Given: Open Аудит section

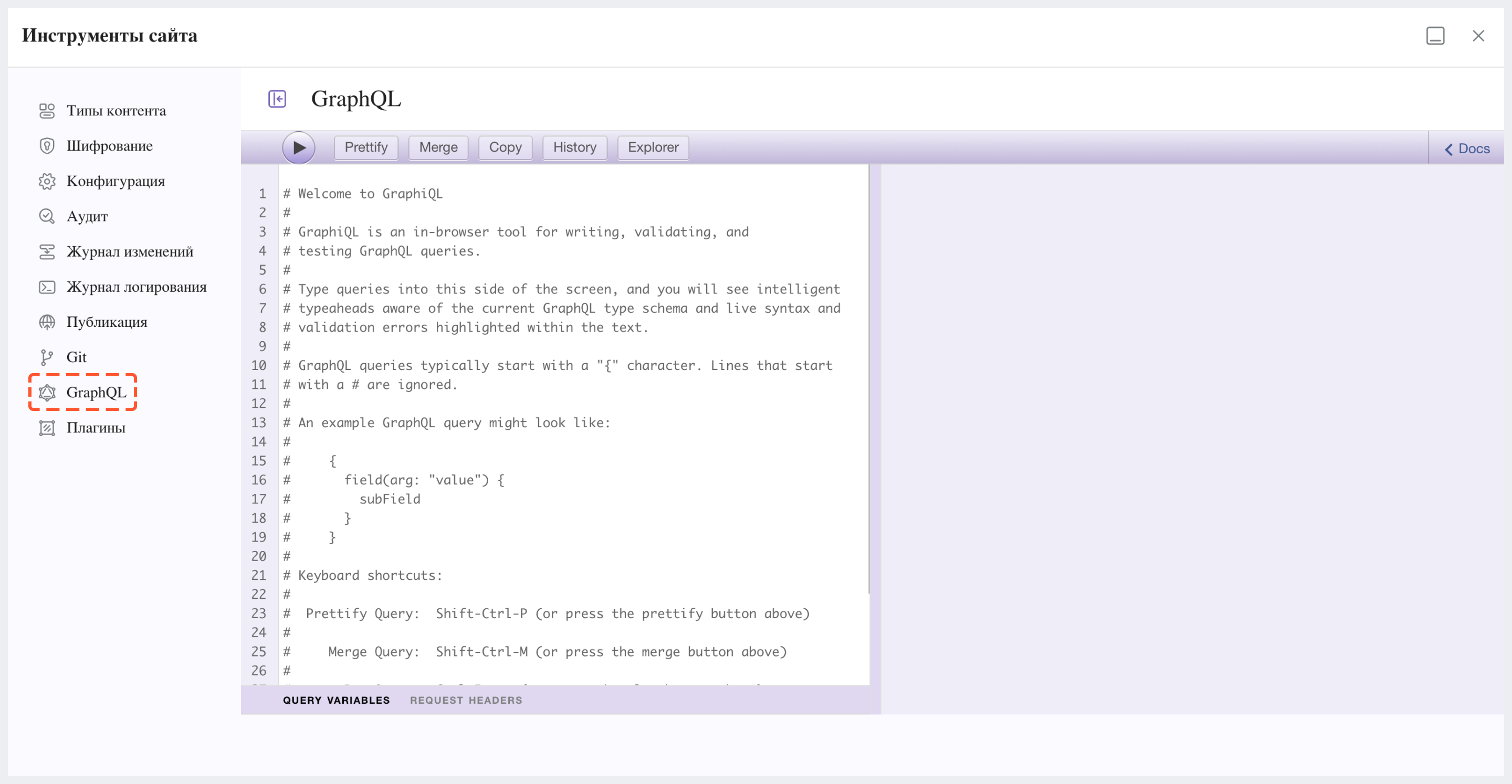Looking at the screenshot, I should point(87,217).
